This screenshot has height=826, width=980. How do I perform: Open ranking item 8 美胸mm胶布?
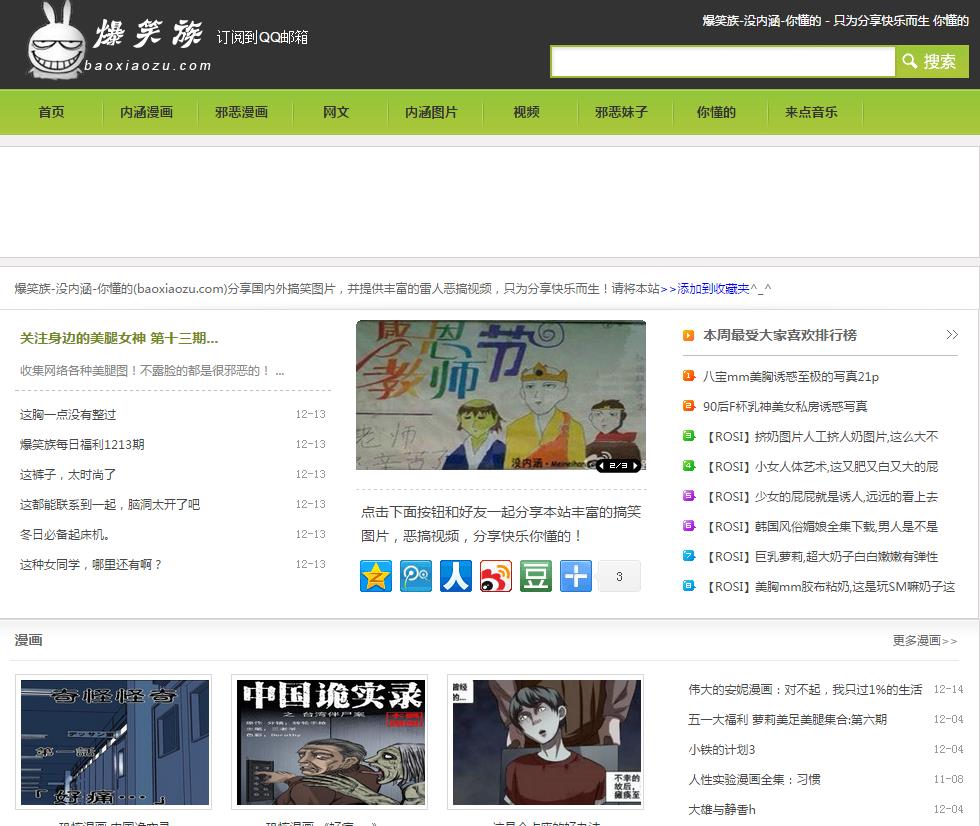pyautogui.click(x=829, y=587)
